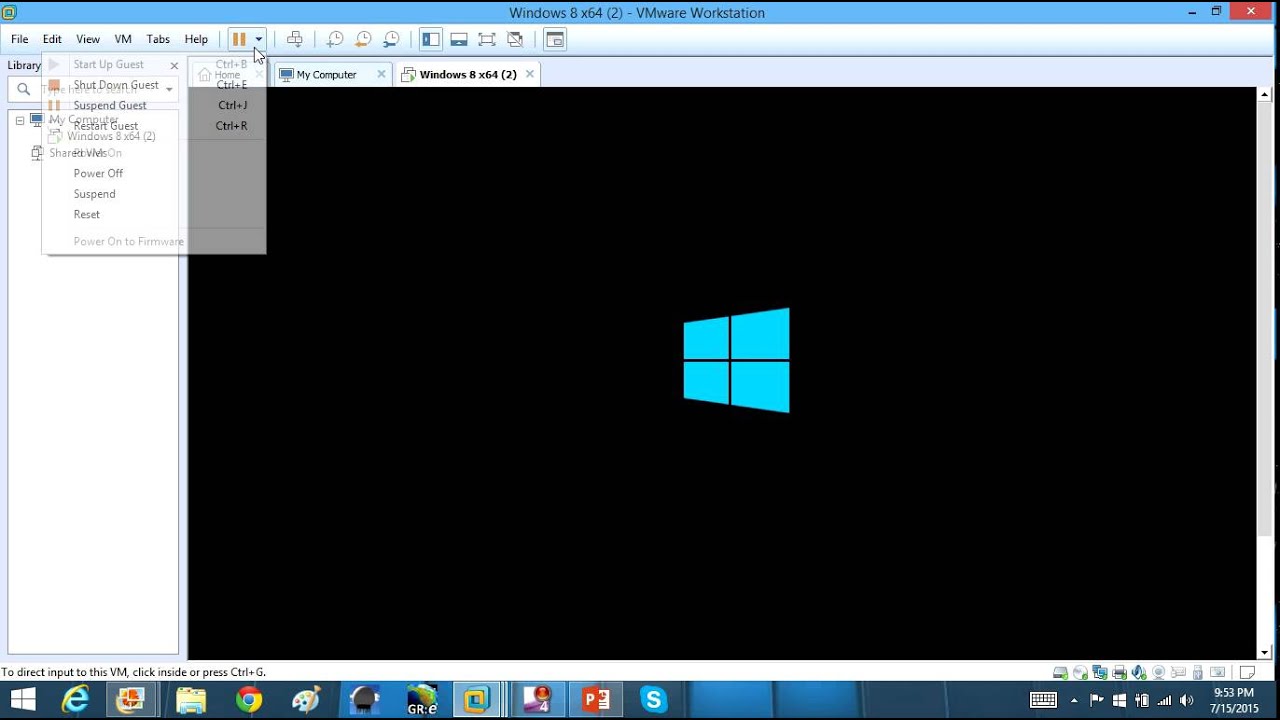The width and height of the screenshot is (1280, 720).
Task: Open the touch keyboard tray icon
Action: pyautogui.click(x=1043, y=700)
